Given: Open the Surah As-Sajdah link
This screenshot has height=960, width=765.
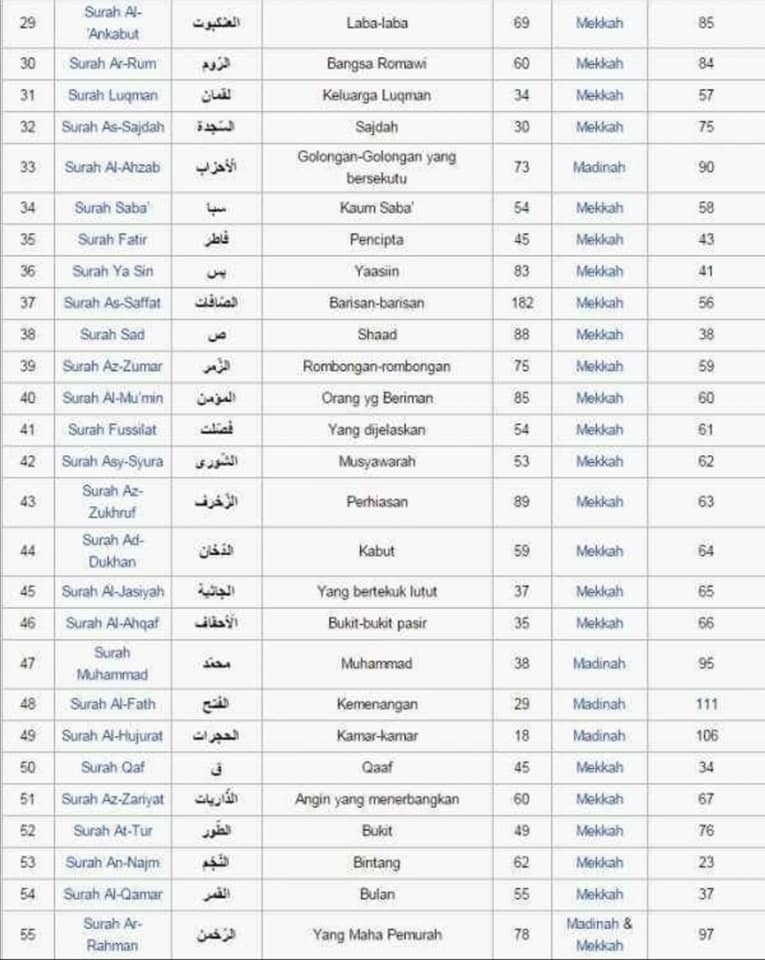Looking at the screenshot, I should click(x=113, y=127).
